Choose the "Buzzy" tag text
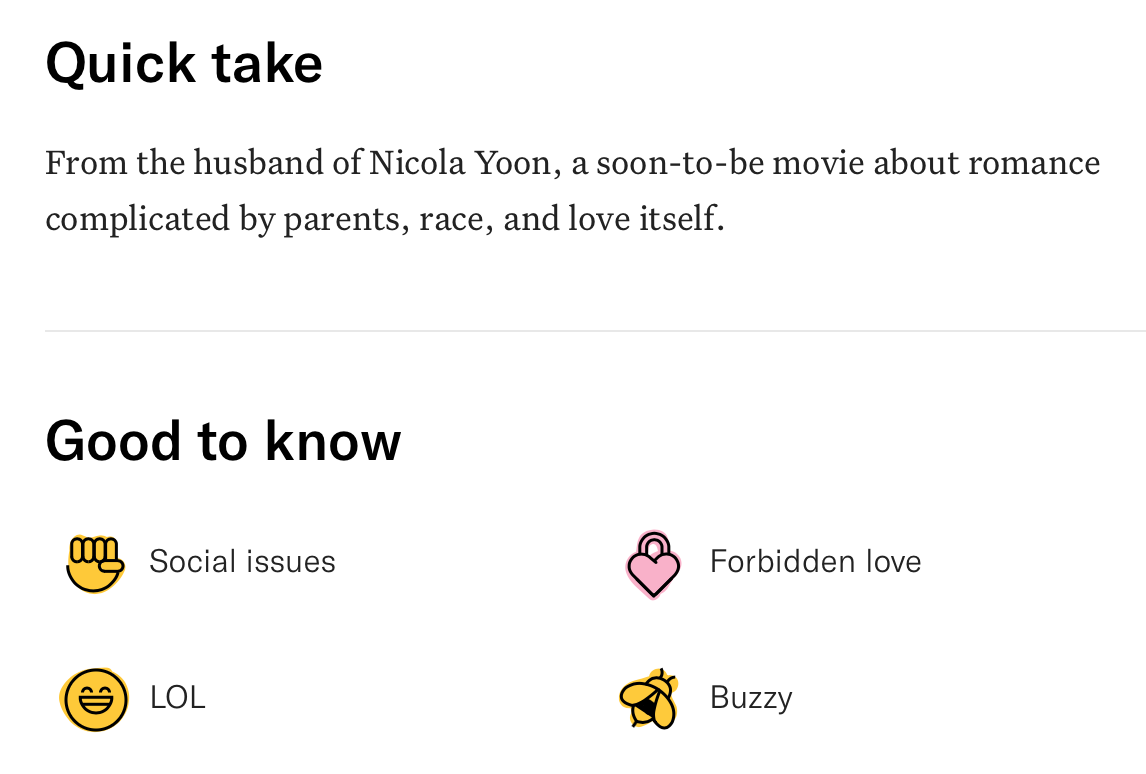This screenshot has width=1146, height=774. coord(751,698)
